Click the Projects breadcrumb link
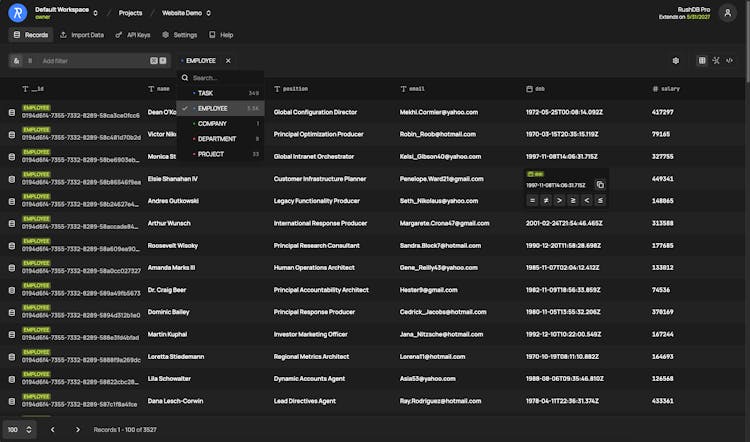The image size is (750, 442). [130, 13]
